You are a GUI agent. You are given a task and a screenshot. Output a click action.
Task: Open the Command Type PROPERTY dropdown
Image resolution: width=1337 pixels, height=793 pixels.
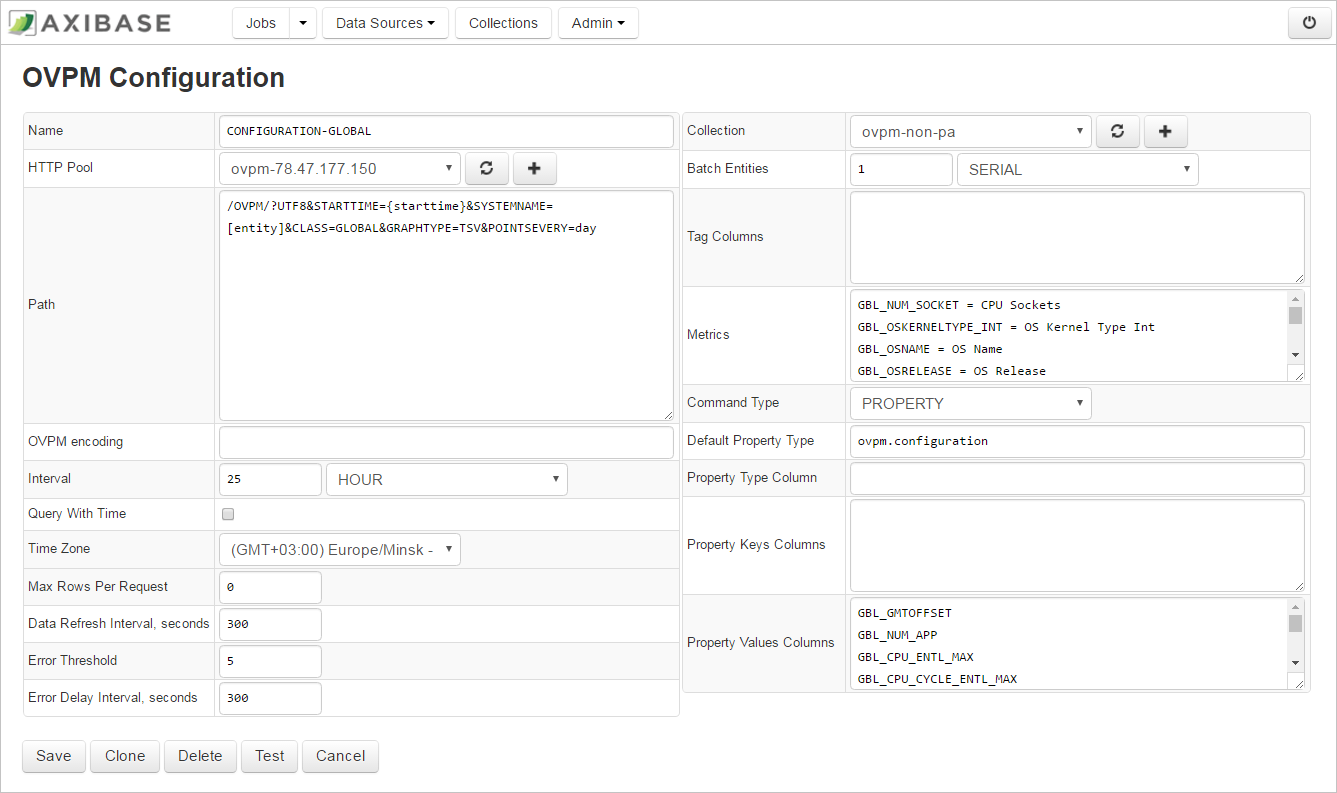971,404
